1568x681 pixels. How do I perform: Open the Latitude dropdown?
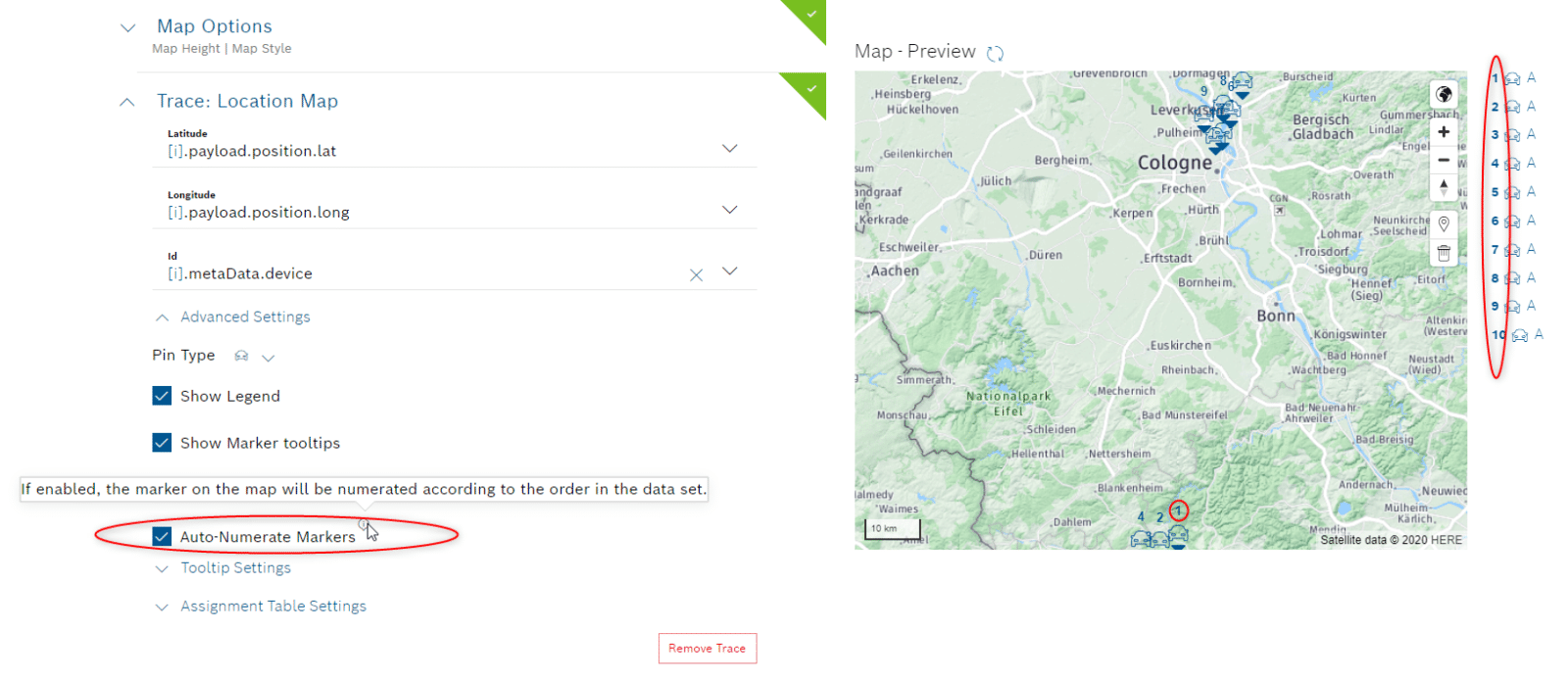pyautogui.click(x=729, y=149)
